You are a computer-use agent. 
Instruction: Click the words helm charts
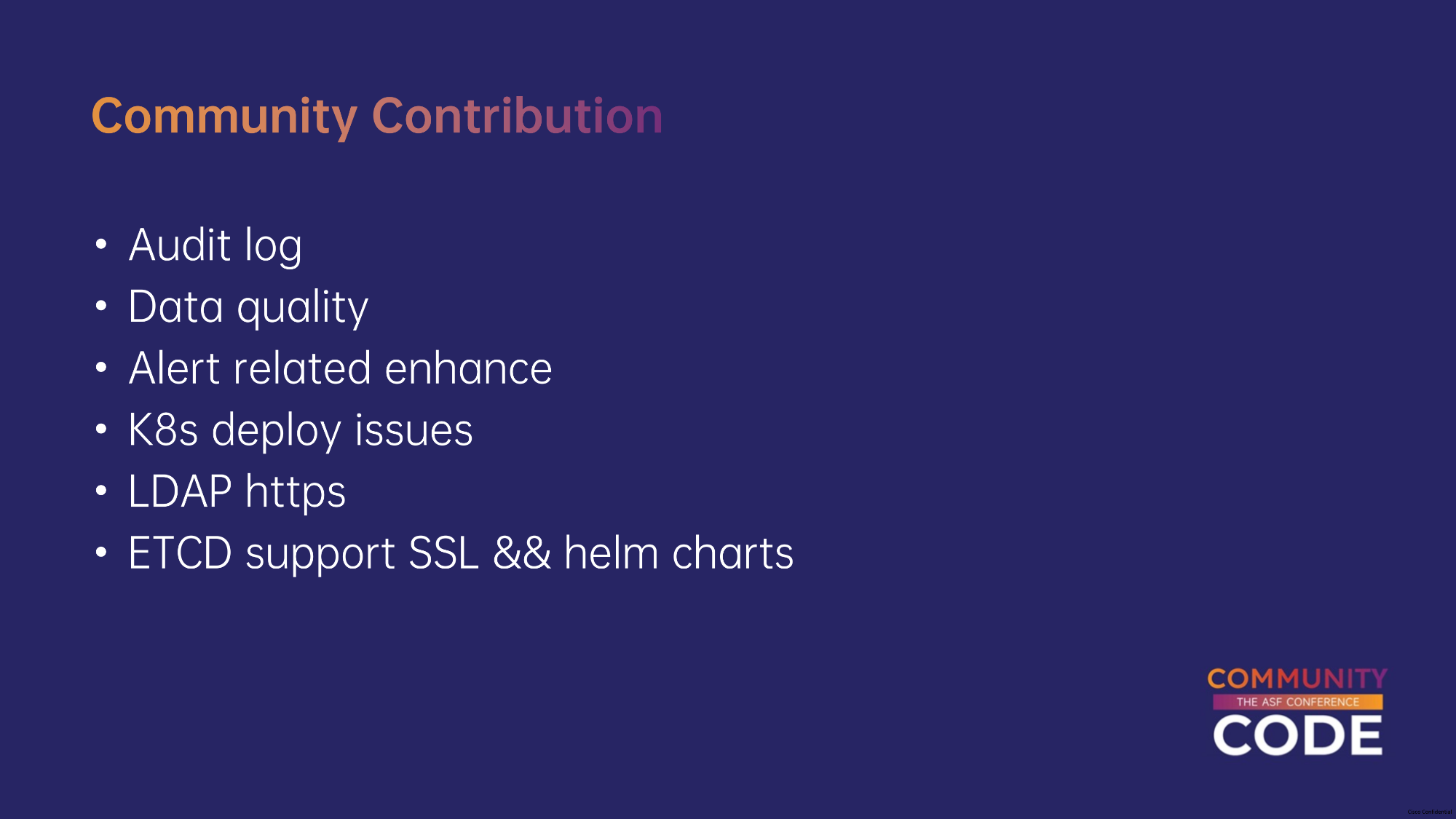click(x=678, y=553)
